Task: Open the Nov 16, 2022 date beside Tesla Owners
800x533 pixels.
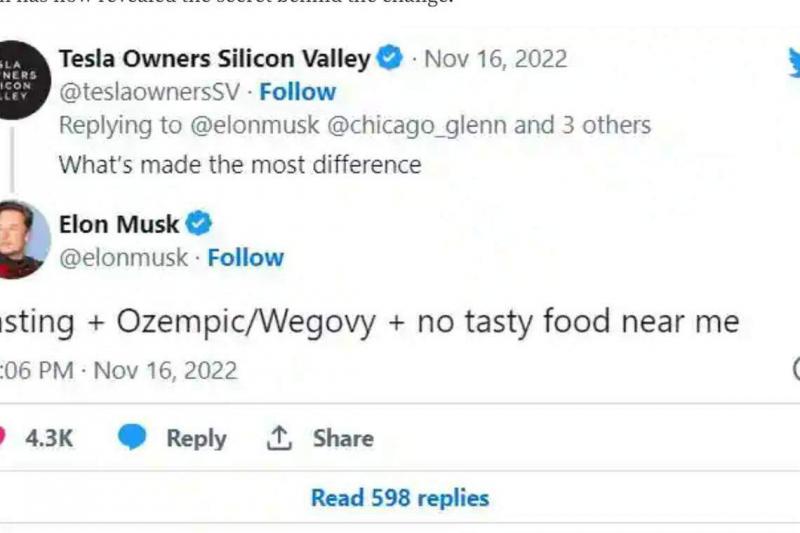Action: coord(495,59)
